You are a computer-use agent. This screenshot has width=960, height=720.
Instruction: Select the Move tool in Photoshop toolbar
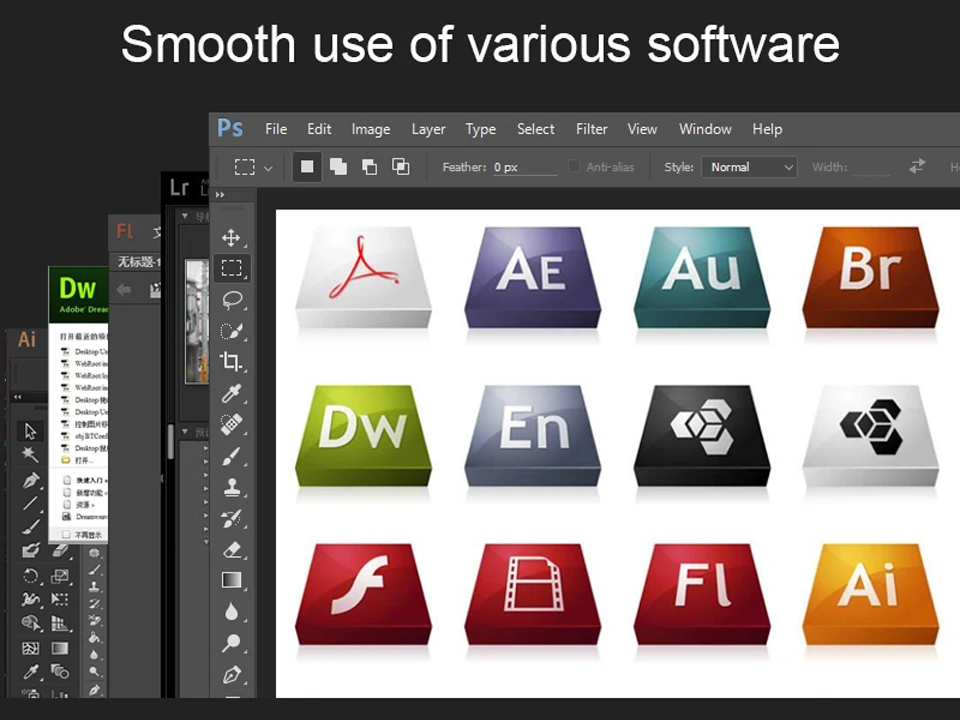point(231,238)
